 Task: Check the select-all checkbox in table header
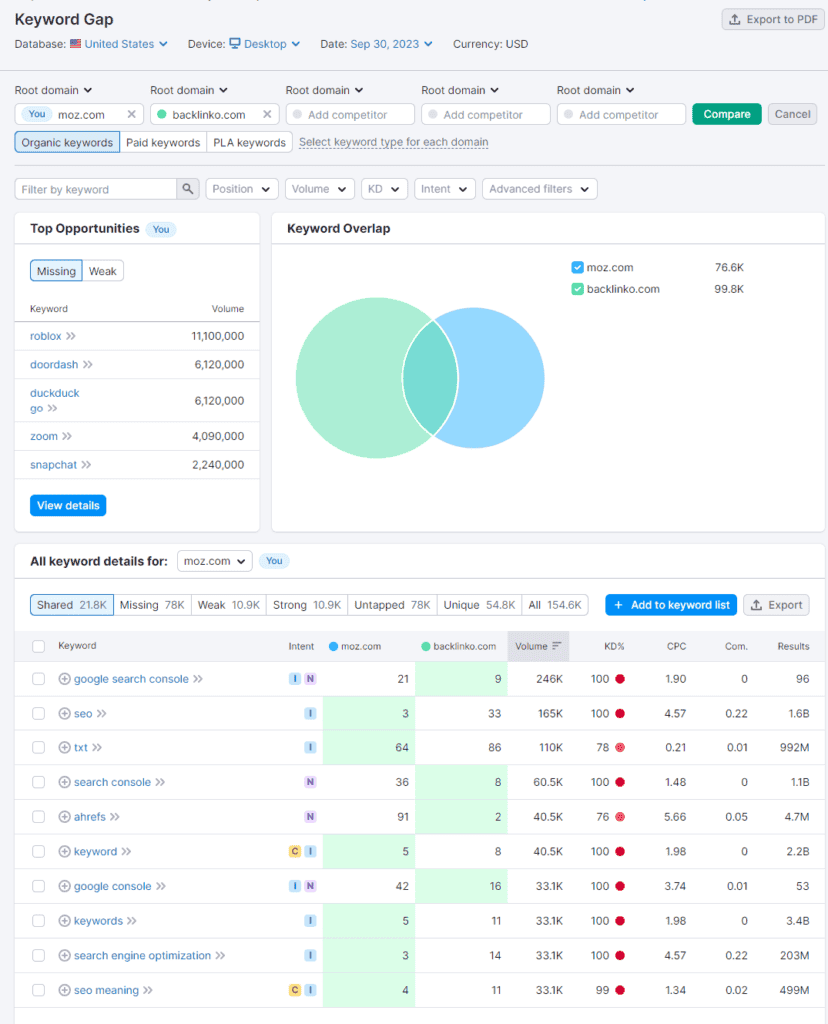pyautogui.click(x=38, y=646)
